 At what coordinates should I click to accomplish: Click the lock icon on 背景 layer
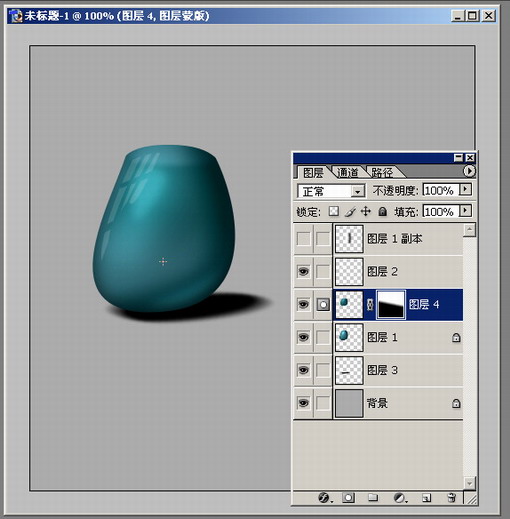point(456,403)
